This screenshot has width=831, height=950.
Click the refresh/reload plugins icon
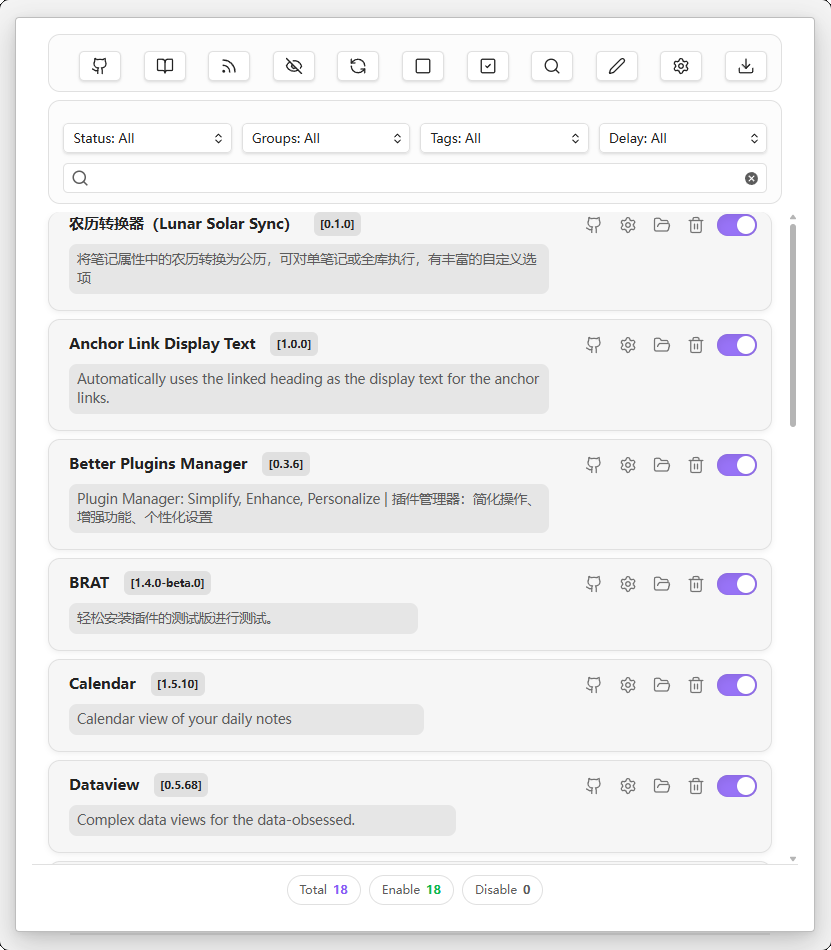tap(358, 66)
